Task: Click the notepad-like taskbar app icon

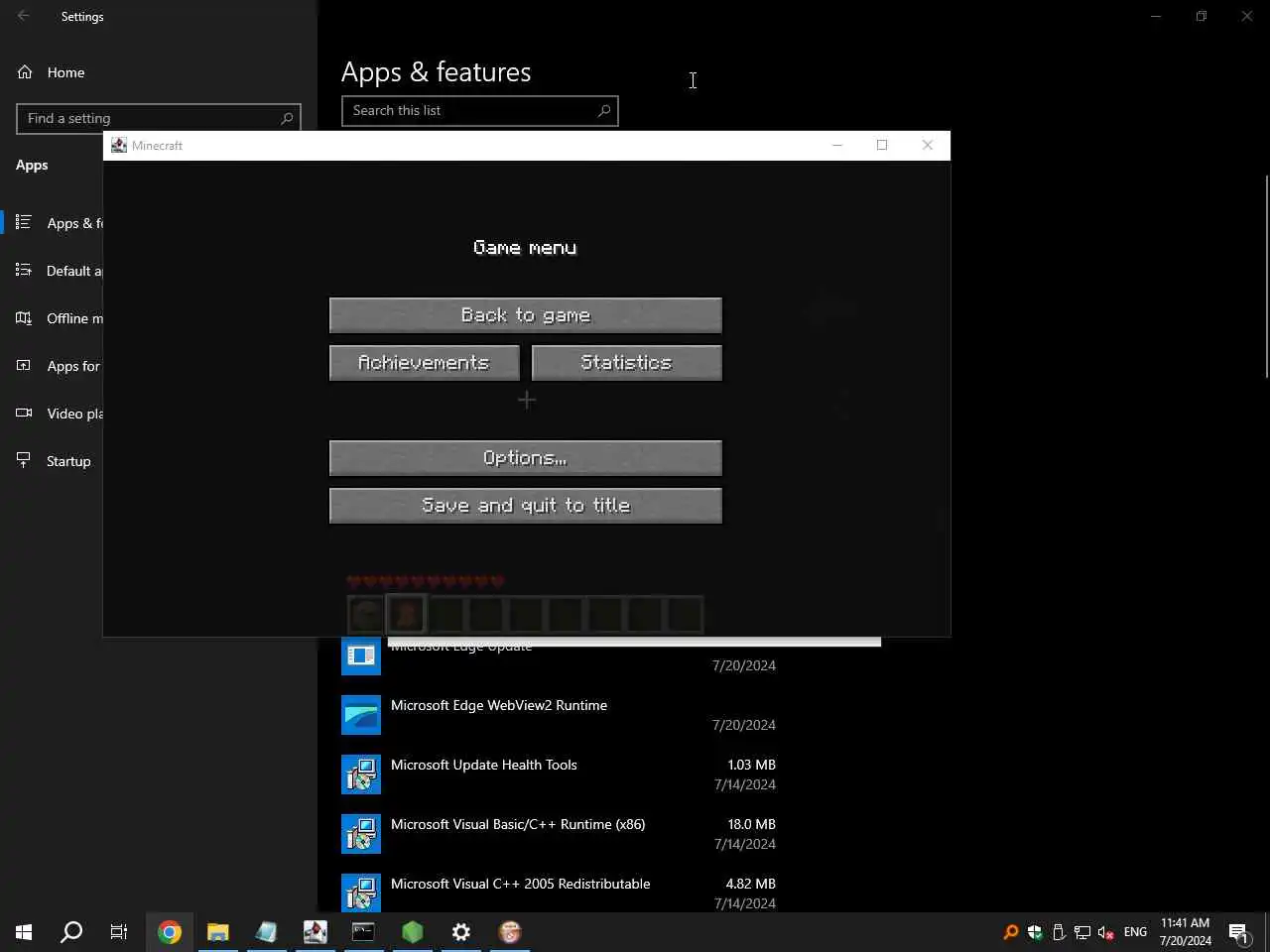Action: 266,932
